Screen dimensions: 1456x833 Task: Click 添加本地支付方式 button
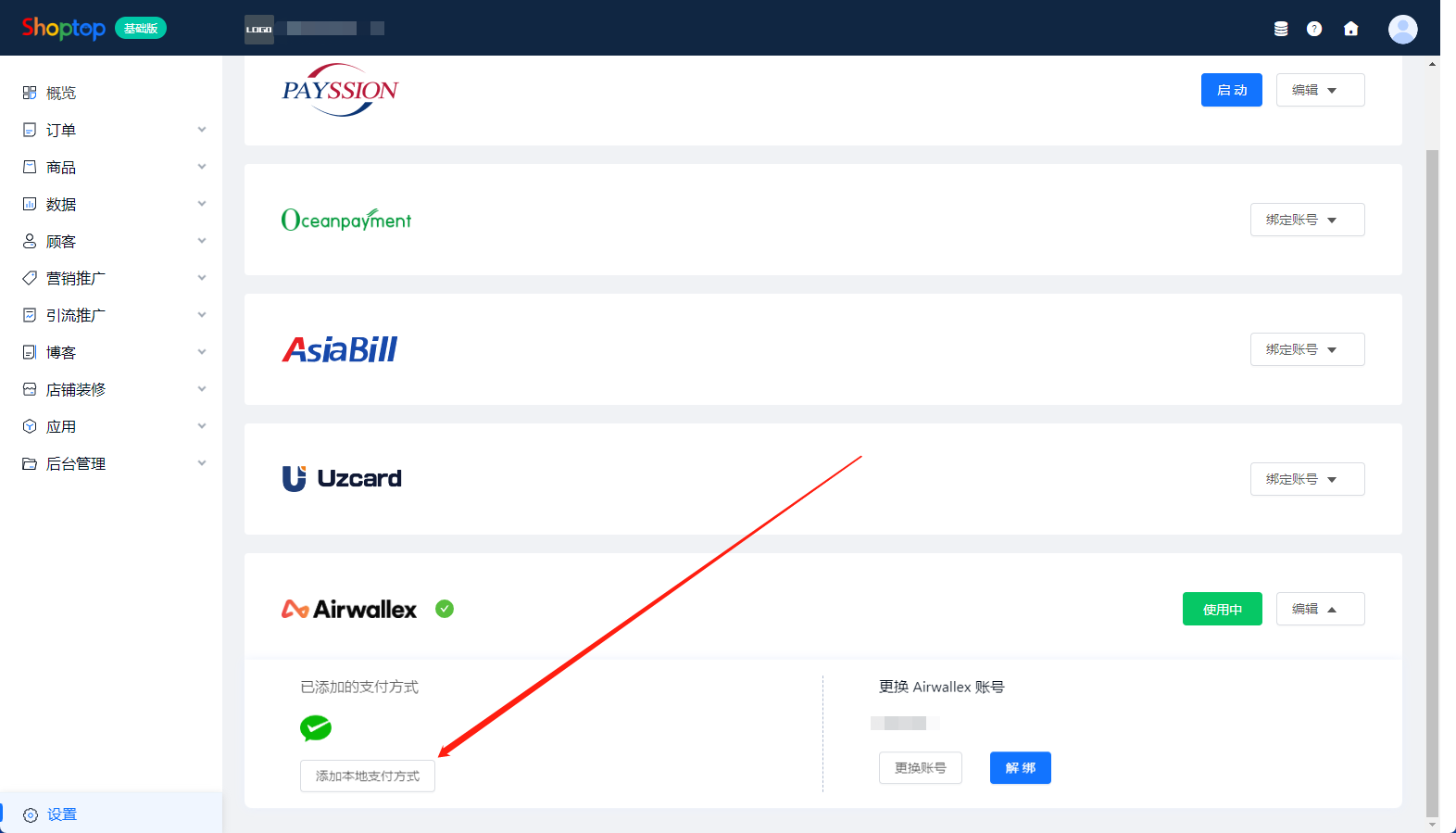click(368, 776)
